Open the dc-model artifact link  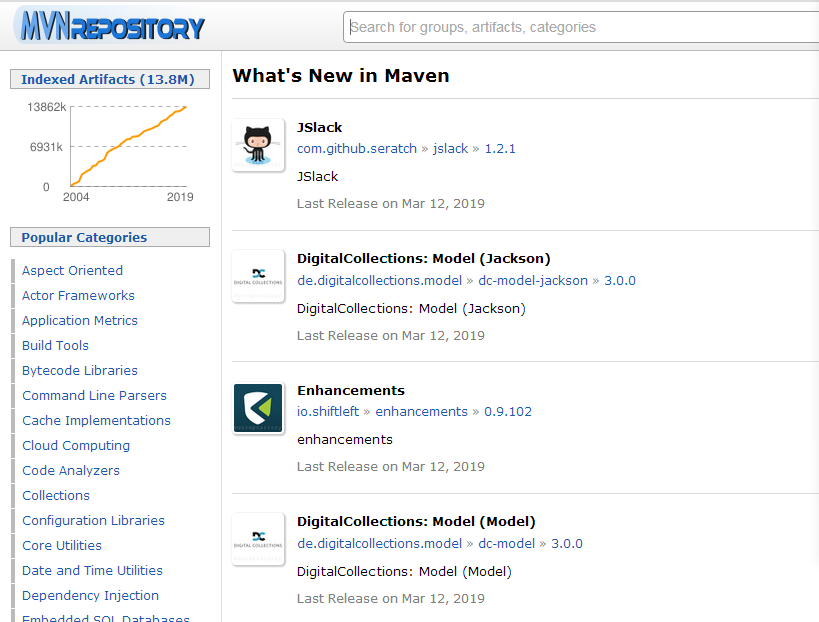pyautogui.click(x=507, y=543)
